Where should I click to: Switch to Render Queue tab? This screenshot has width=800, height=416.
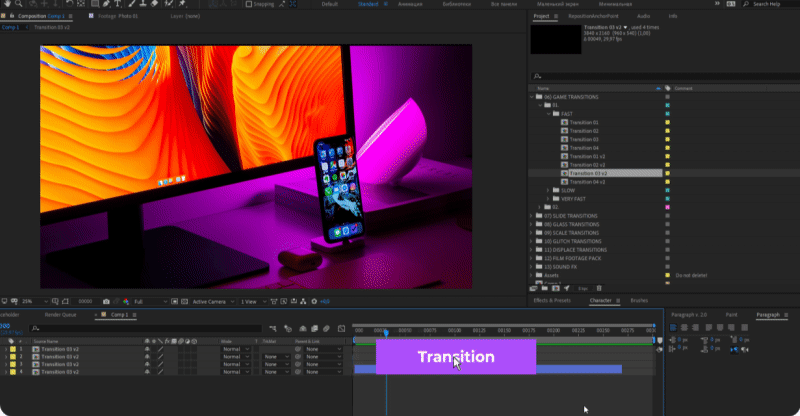[x=60, y=315]
